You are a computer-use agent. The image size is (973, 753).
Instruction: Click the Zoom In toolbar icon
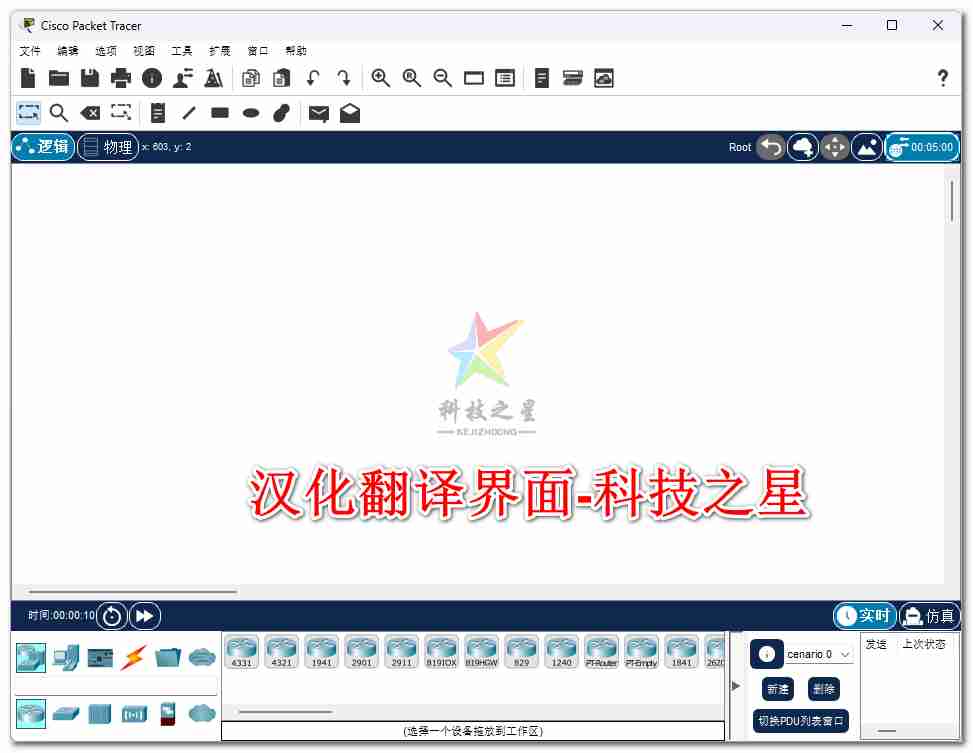[x=380, y=77]
